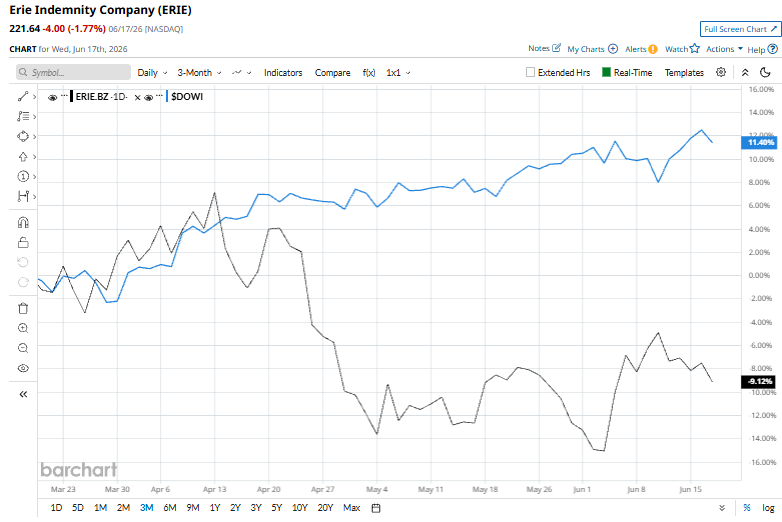Select the trend line drawing tool
782x522 pixels.
(23, 96)
